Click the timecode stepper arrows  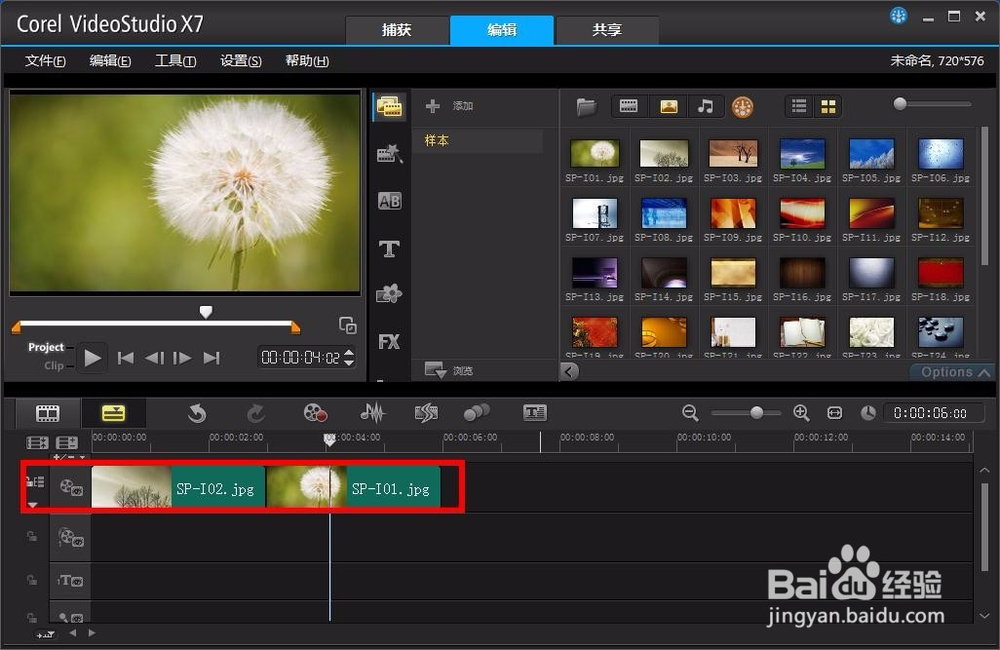(349, 357)
